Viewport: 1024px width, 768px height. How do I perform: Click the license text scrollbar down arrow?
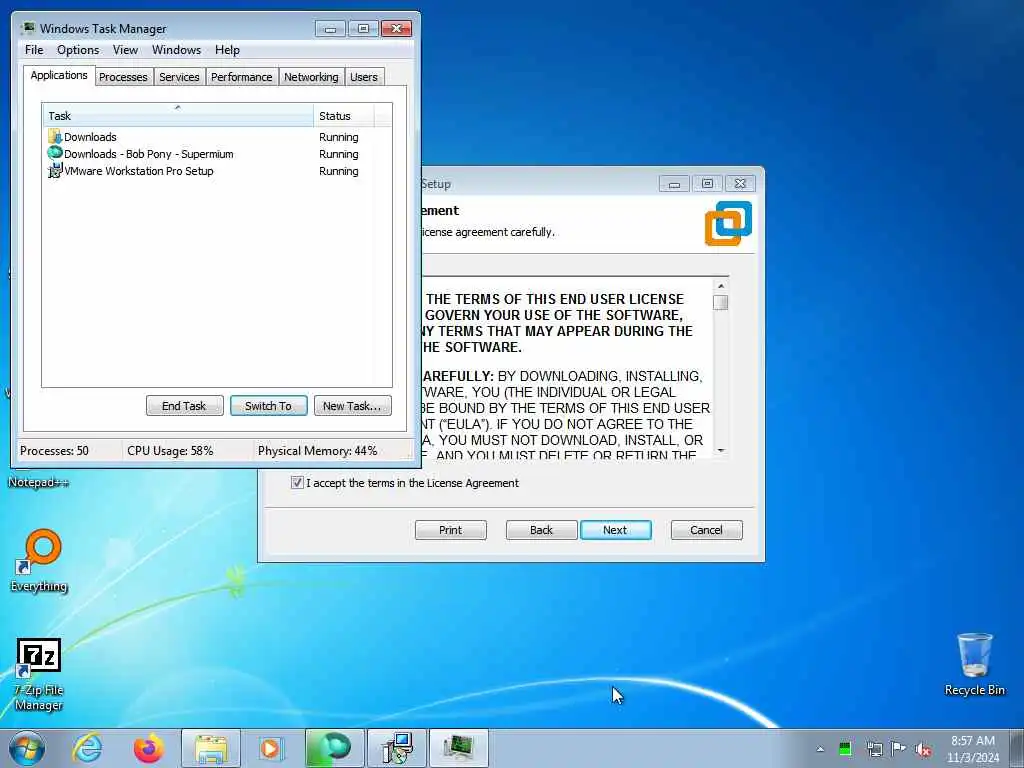(x=721, y=450)
